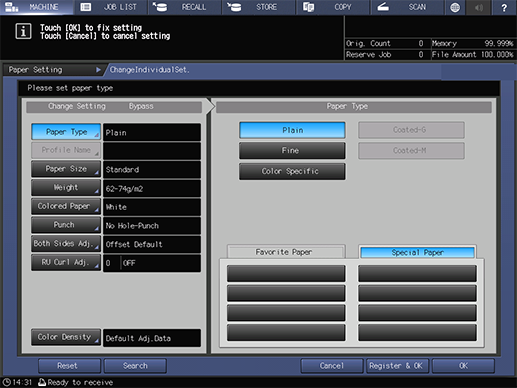Open the Color Density setting
The width and height of the screenshot is (517, 388).
point(66,337)
